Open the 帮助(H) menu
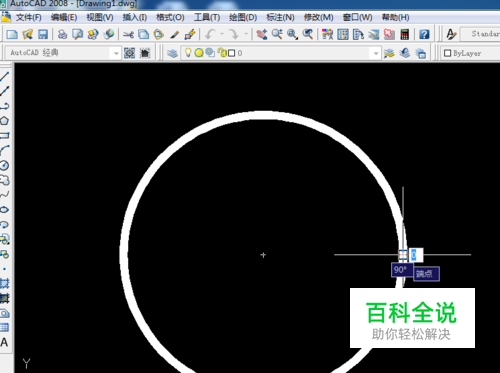The height and width of the screenshot is (373, 500). 395,17
